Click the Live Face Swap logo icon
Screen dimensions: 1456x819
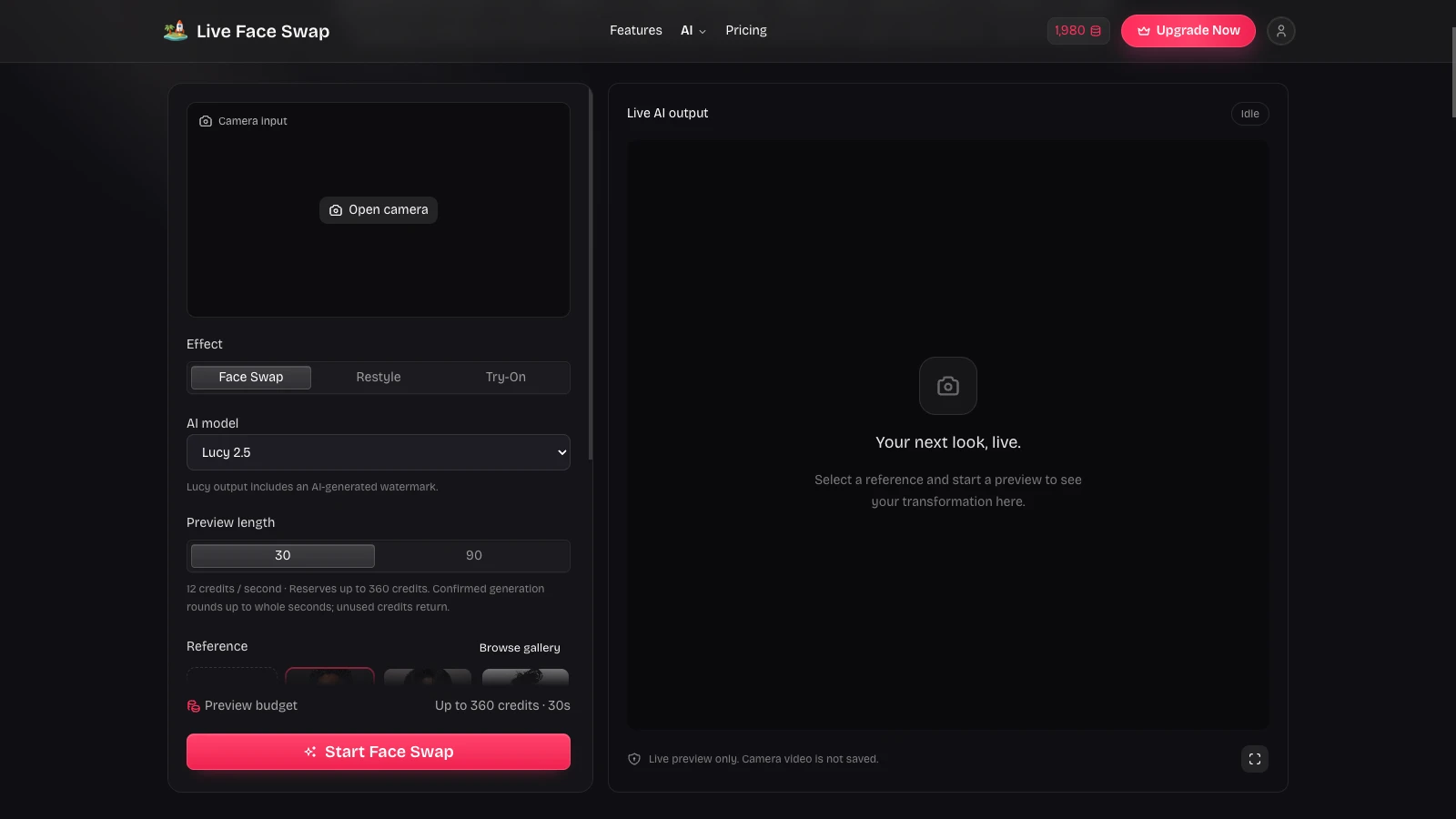(176, 31)
